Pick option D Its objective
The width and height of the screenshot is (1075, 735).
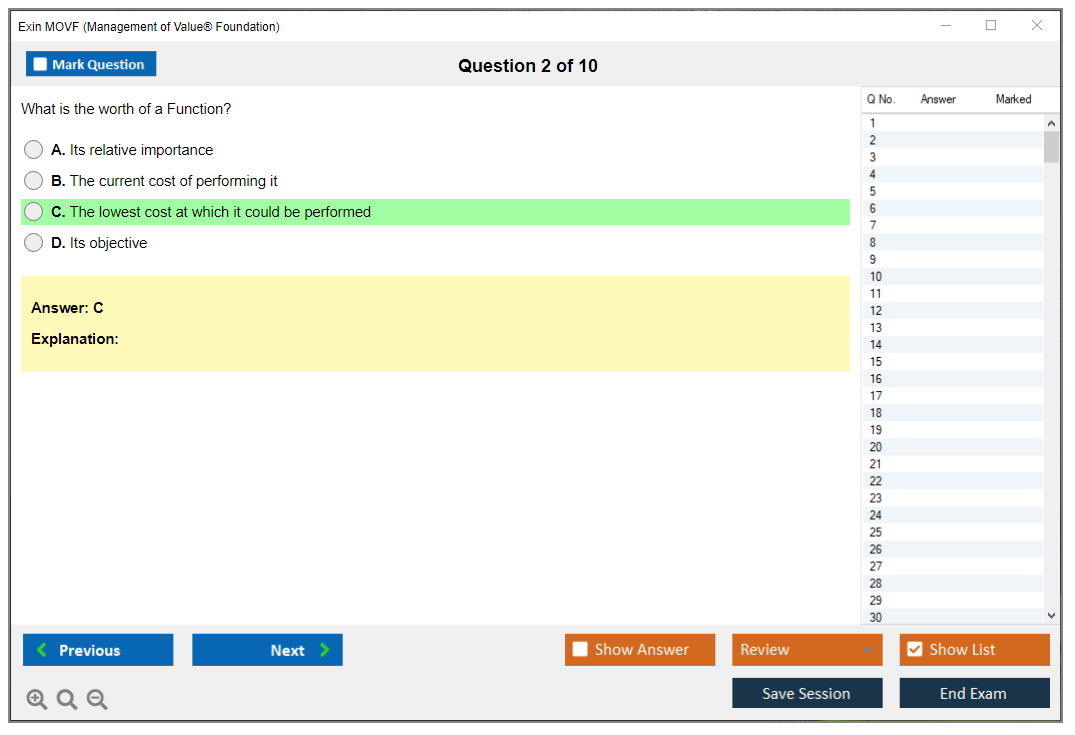34,243
